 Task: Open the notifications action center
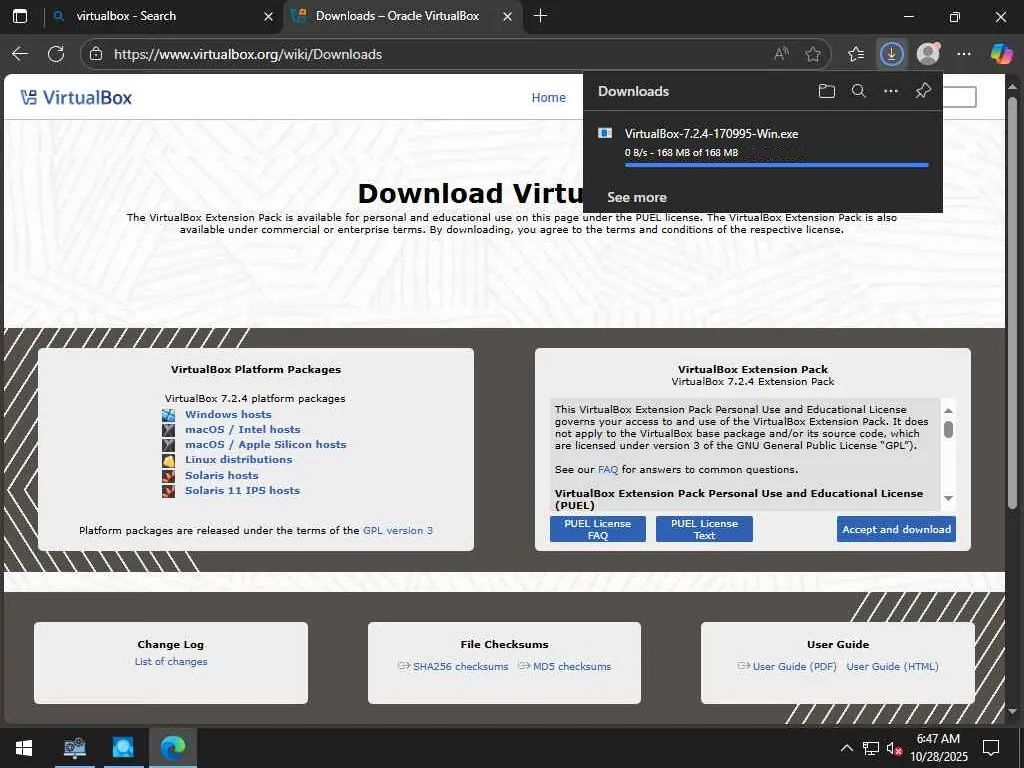coord(991,748)
